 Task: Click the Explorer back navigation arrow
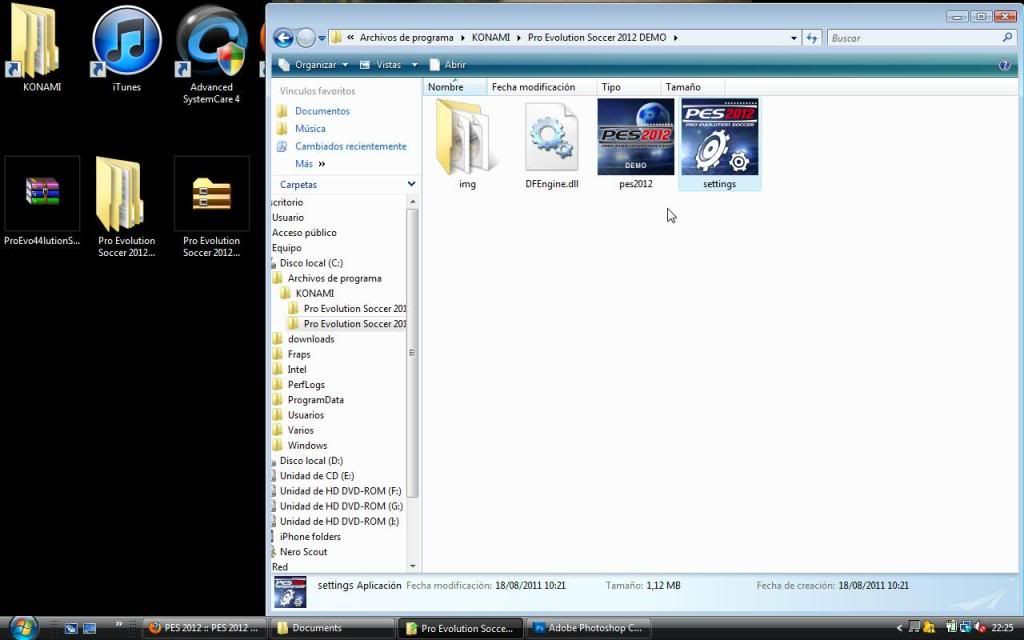283,38
